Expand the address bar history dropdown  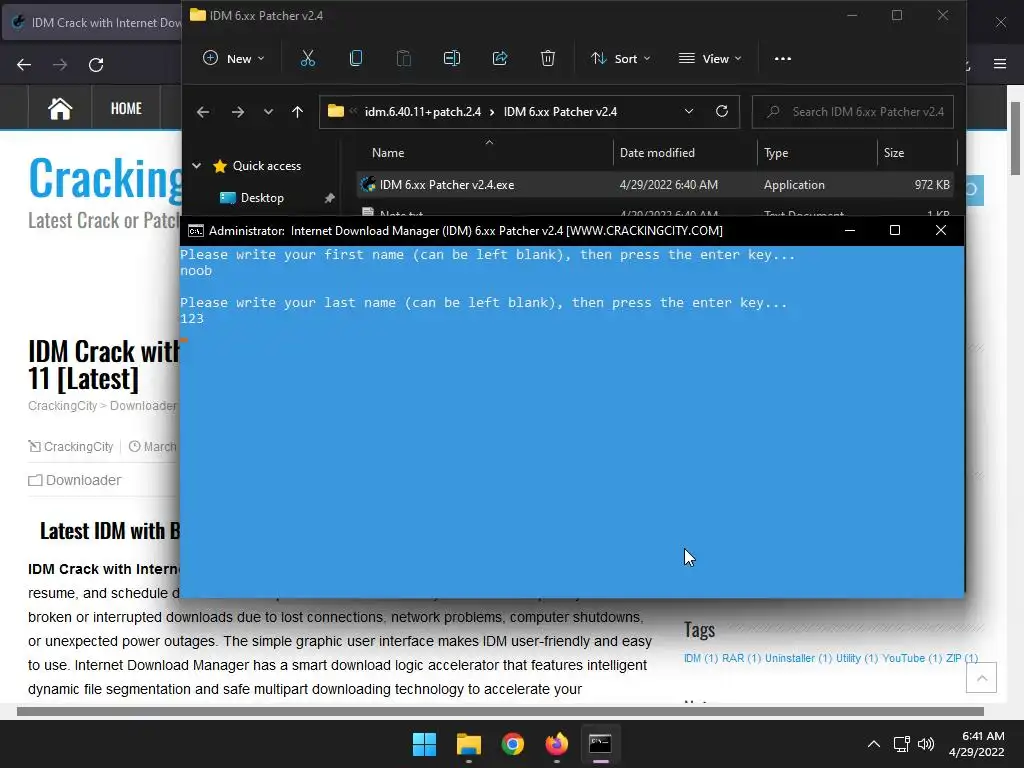click(689, 112)
